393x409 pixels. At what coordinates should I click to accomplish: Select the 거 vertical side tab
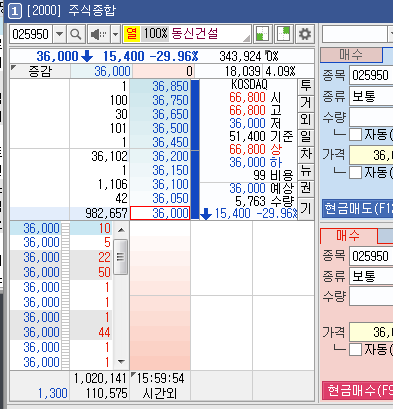point(306,104)
